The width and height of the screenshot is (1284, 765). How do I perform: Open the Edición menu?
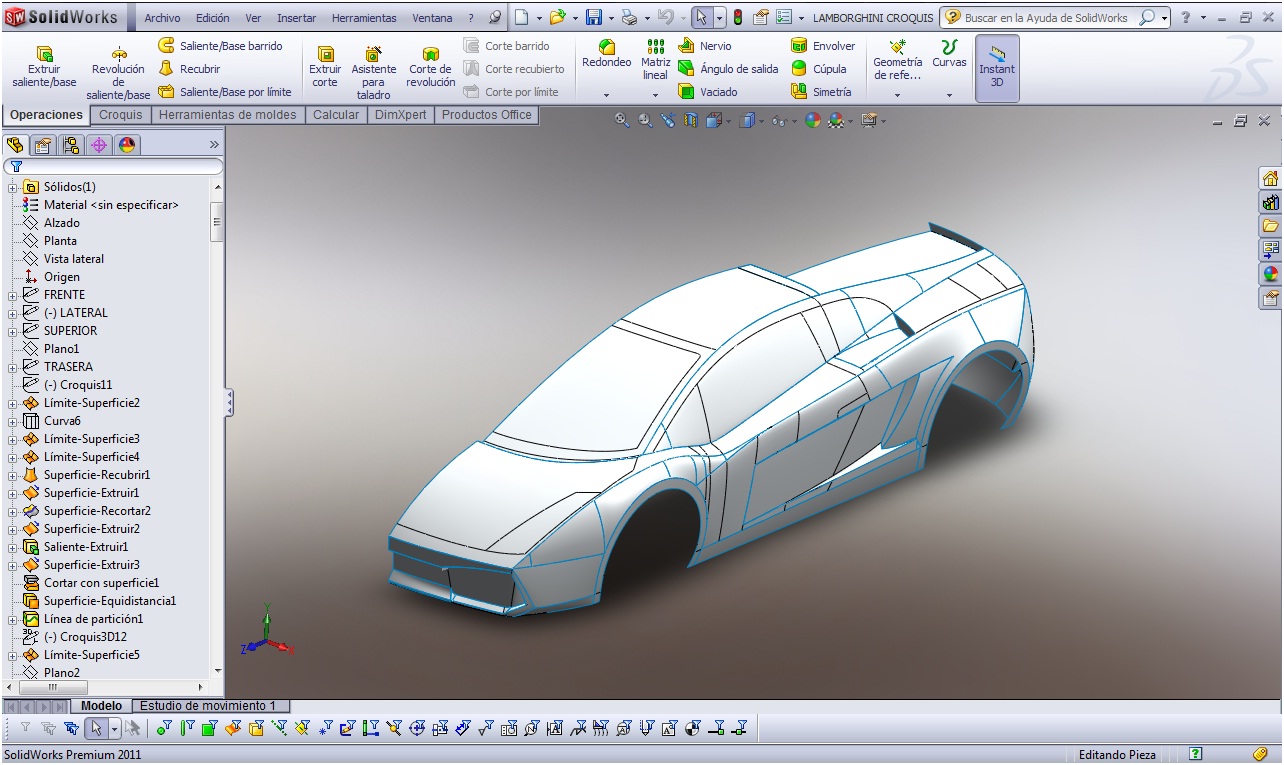[213, 18]
